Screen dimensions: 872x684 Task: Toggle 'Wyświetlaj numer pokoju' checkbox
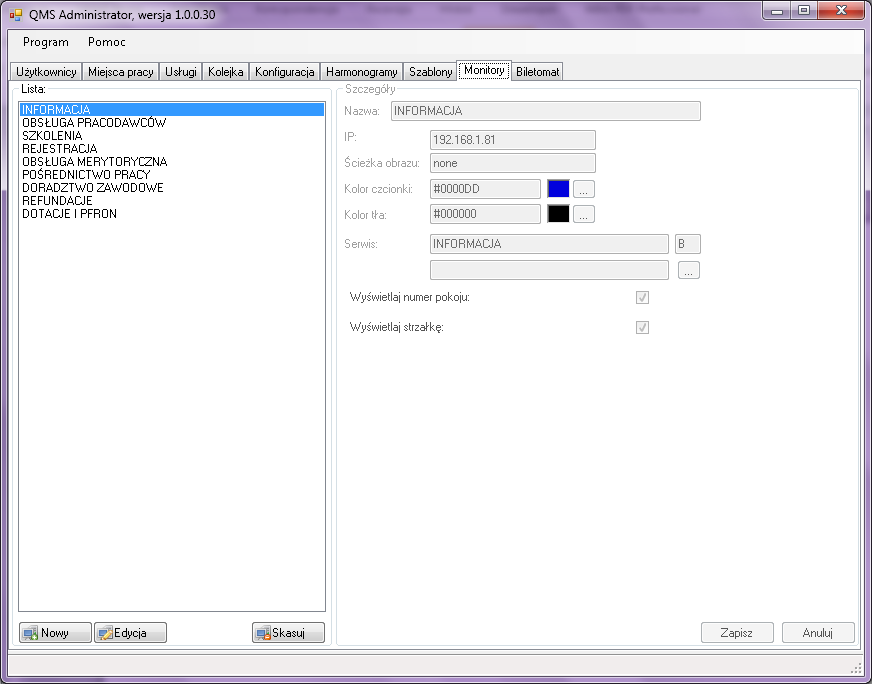click(x=642, y=298)
